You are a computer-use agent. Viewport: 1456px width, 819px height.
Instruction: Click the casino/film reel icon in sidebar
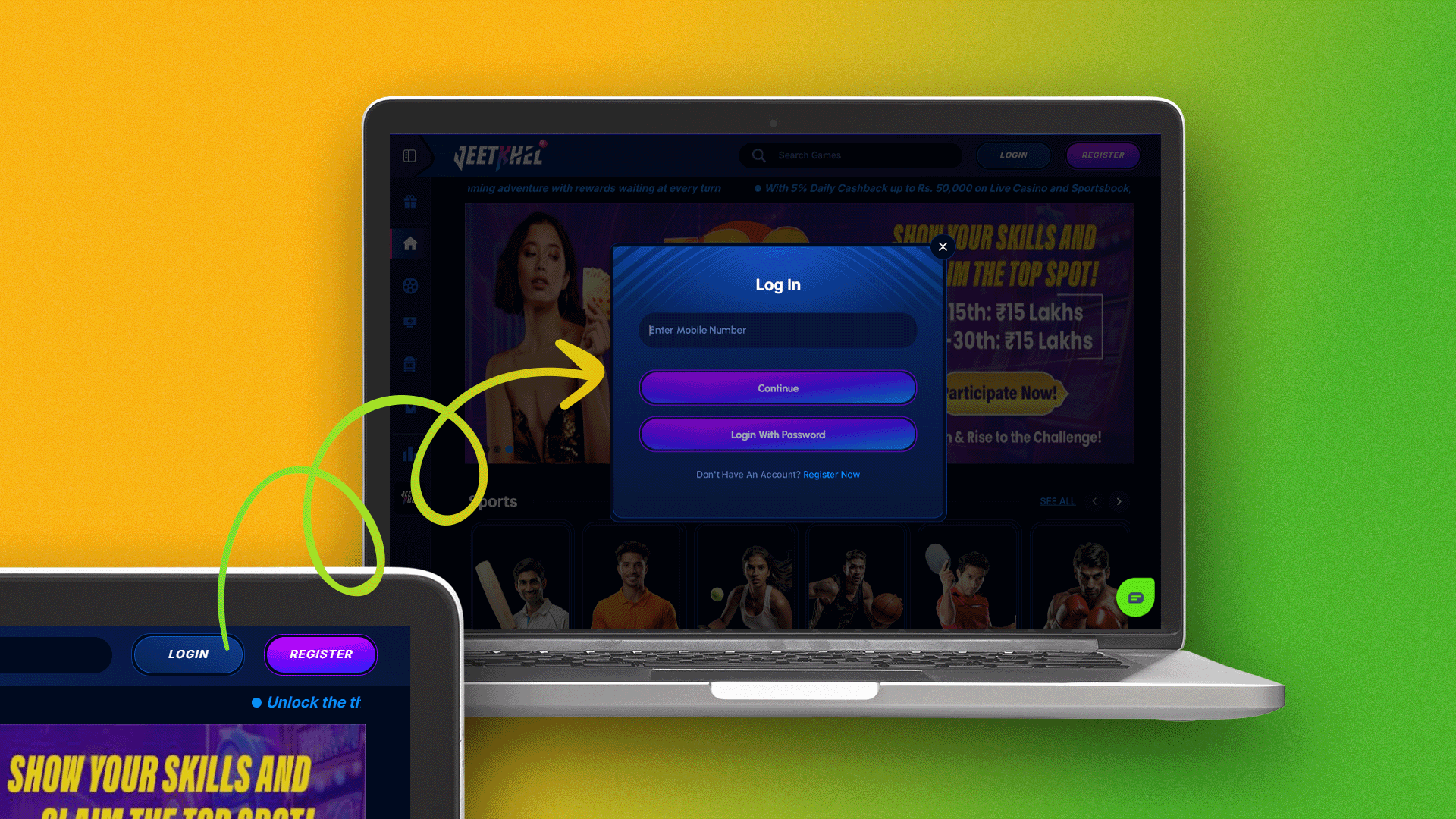point(410,285)
